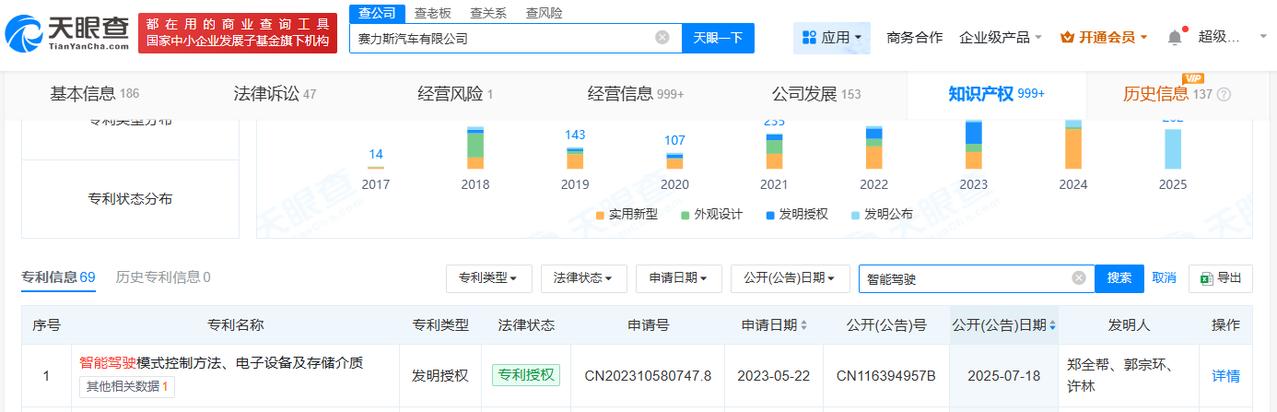Switch to 查关系 search tab
This screenshot has height=412, width=1277.
tap(488, 13)
